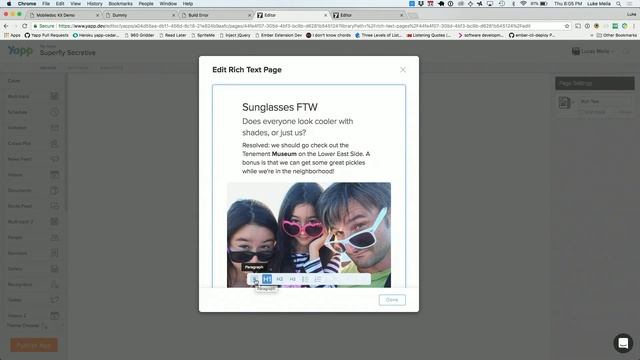Click the News Feed page icon

54,159
